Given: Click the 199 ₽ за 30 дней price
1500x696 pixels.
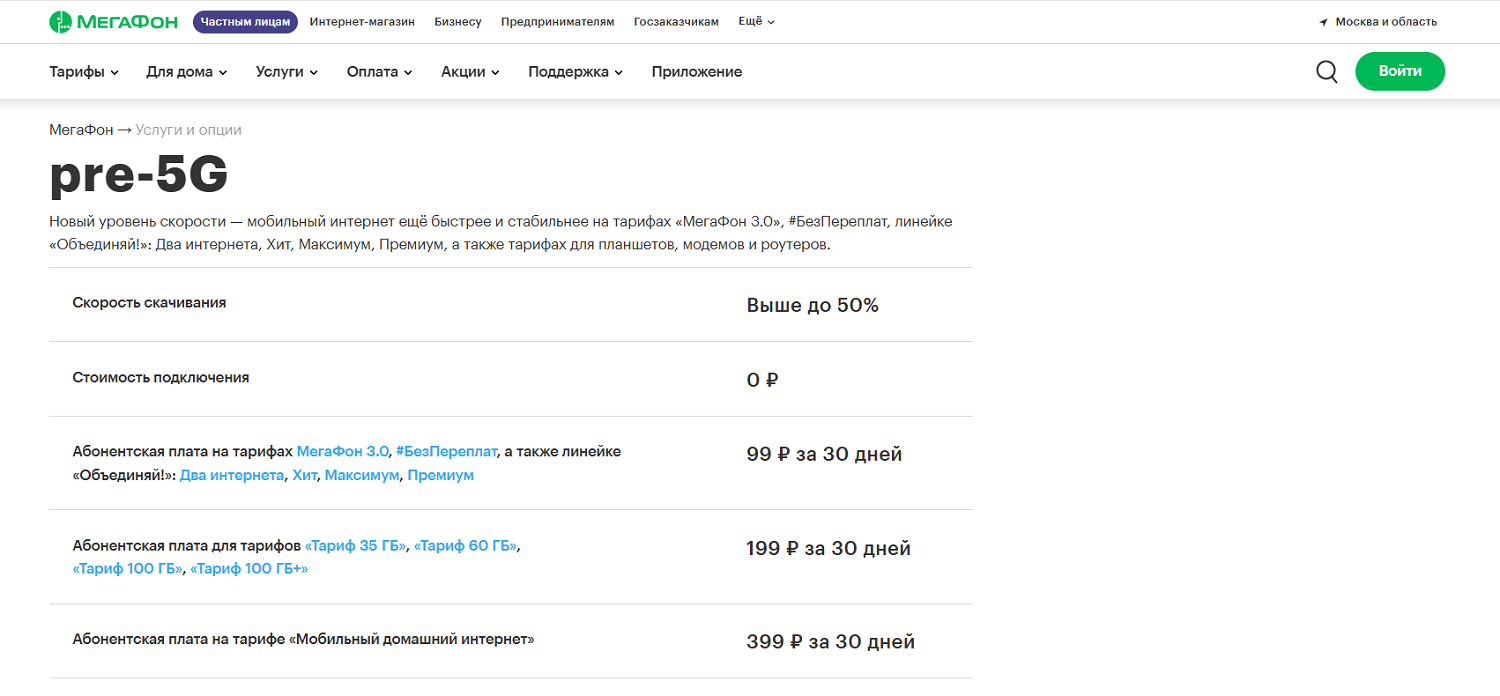Looking at the screenshot, I should (829, 549).
